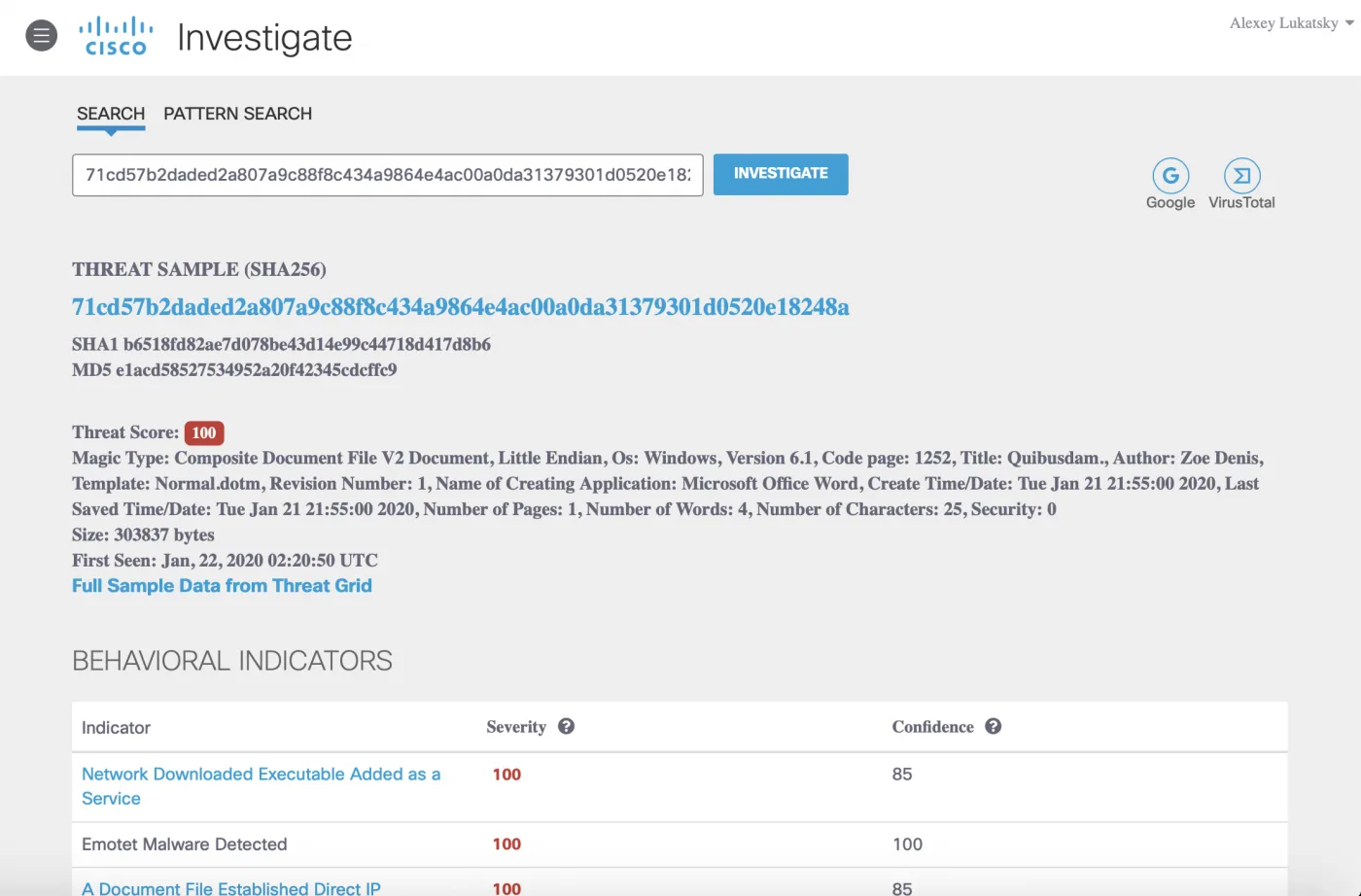Switch to the PATTERN SEARCH tab

coord(238,114)
